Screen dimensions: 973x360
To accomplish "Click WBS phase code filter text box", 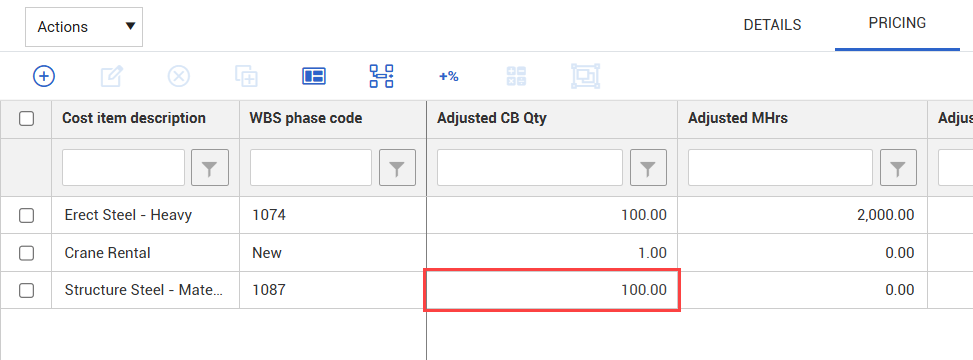I will (311, 168).
